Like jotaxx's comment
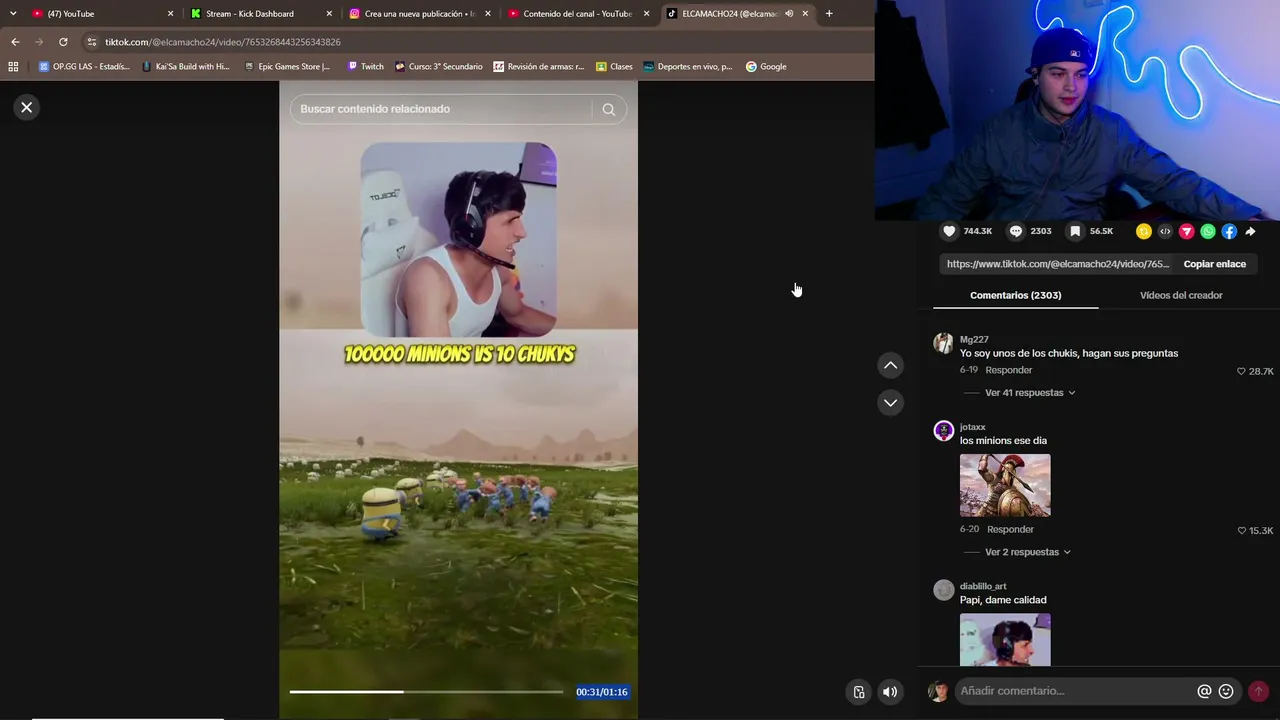Viewport: 1280px width, 720px height. pos(1242,531)
